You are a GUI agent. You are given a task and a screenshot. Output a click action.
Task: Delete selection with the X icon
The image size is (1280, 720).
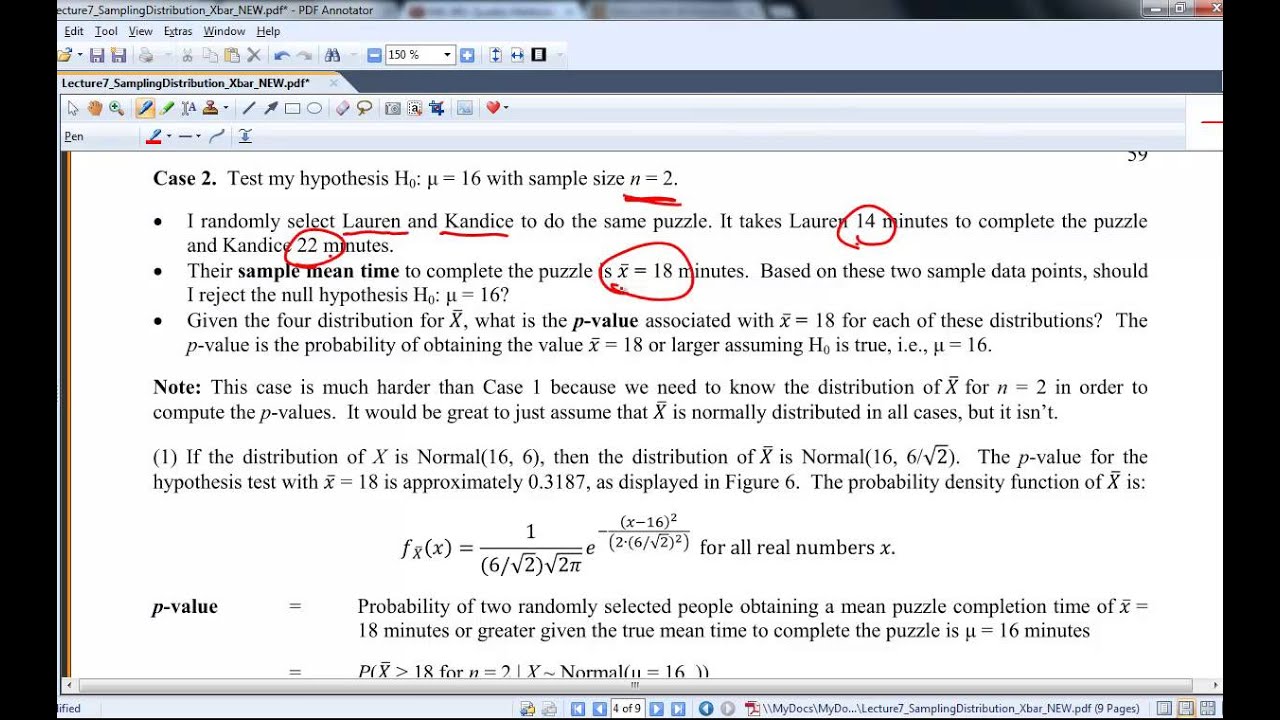[253, 55]
